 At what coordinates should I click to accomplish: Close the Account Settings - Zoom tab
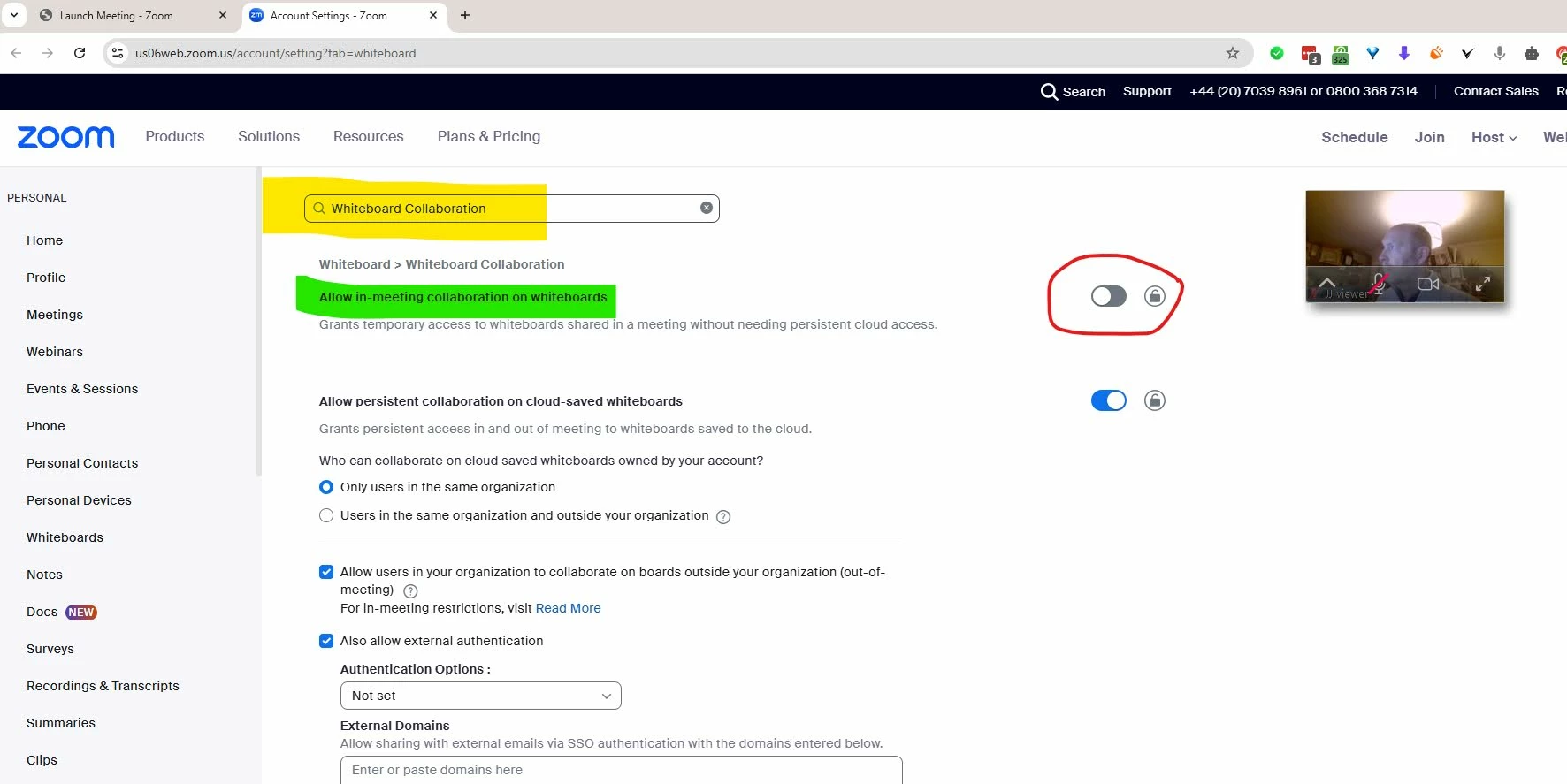(x=433, y=15)
